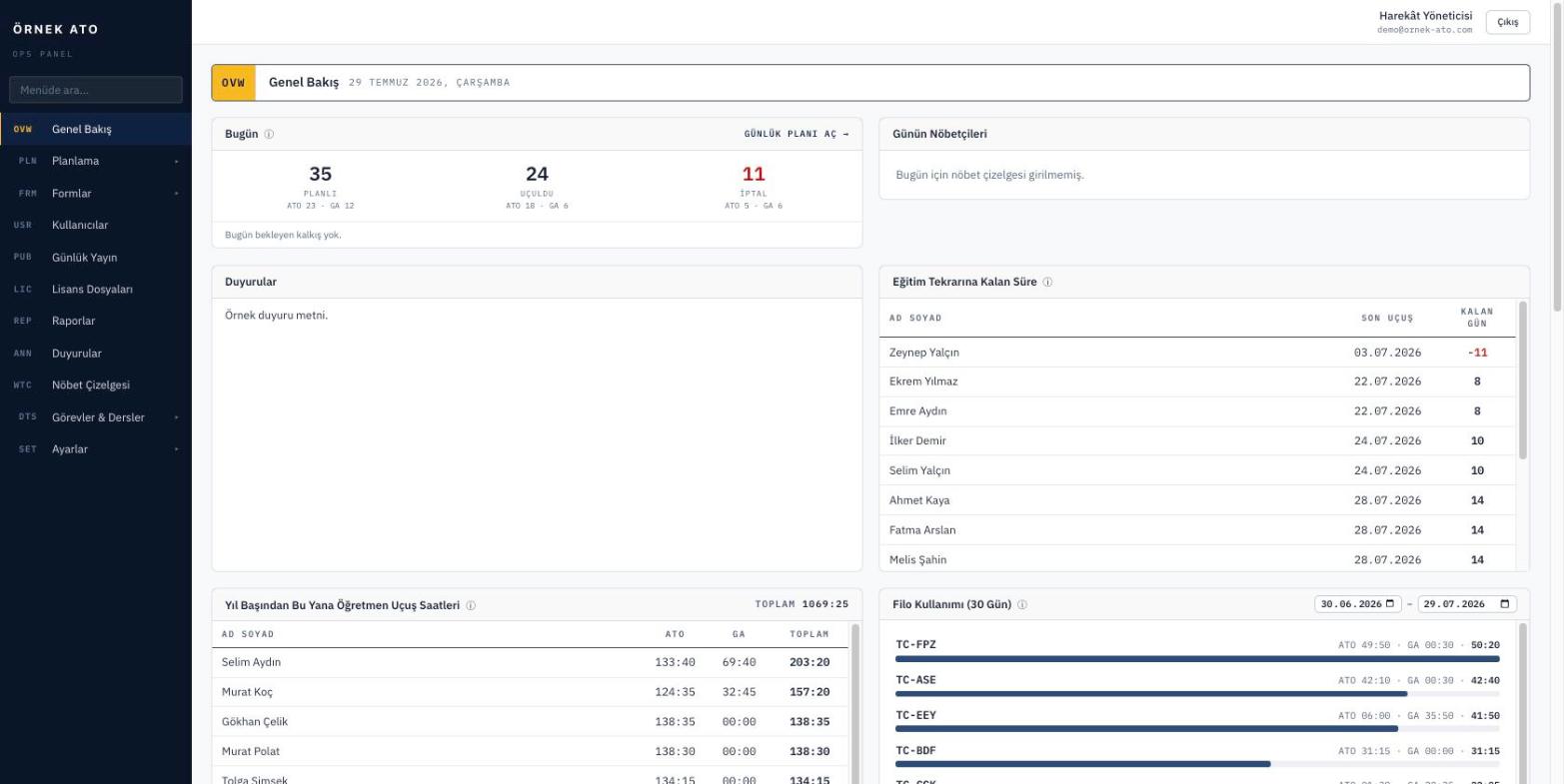Click info icon beside Filo Kullanımı

1022,604
